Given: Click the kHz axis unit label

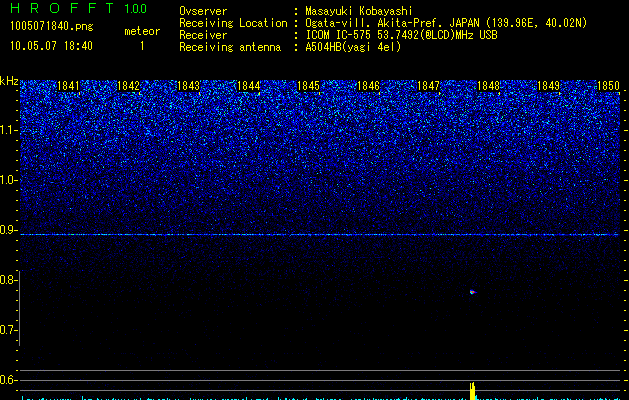Looking at the screenshot, I should point(9,81).
